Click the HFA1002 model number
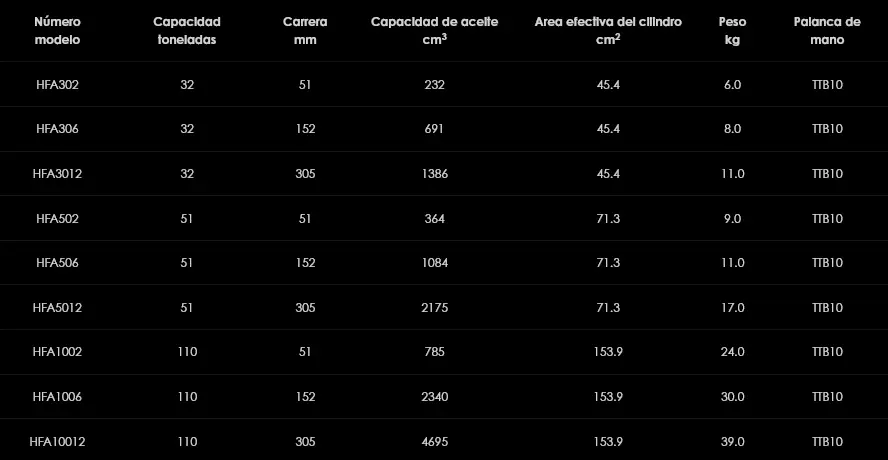This screenshot has width=888, height=460. click(x=57, y=352)
